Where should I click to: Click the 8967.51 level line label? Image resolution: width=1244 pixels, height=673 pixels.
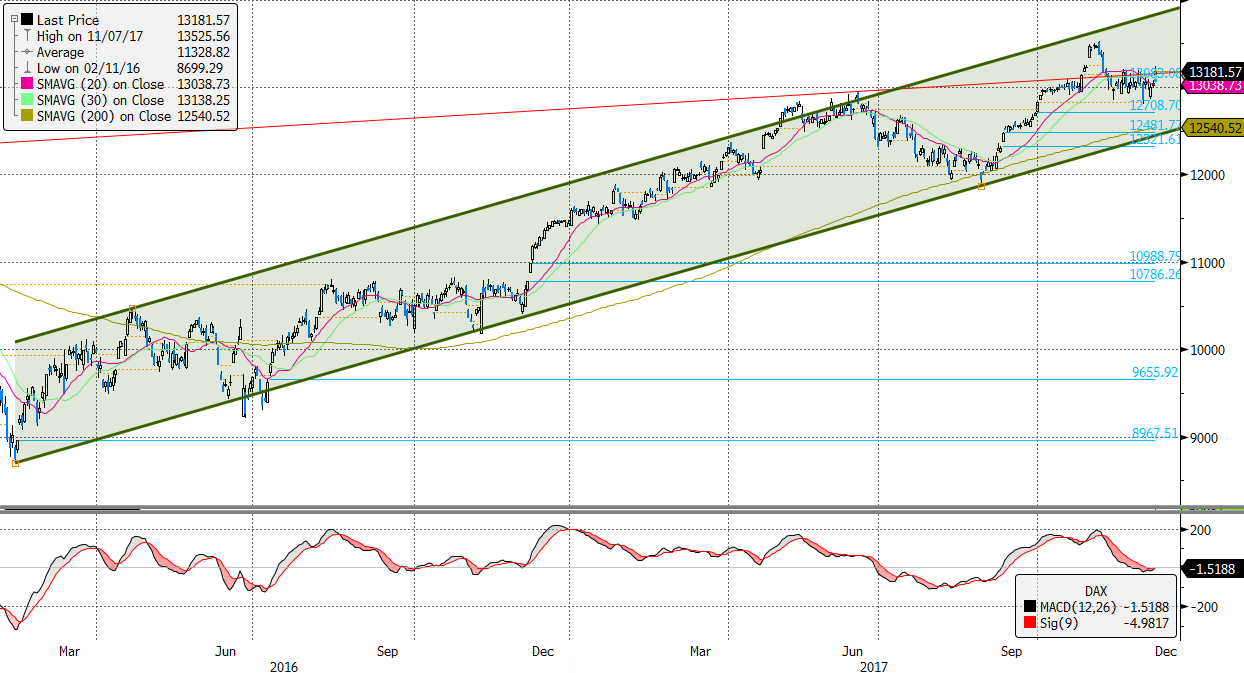[1155, 433]
